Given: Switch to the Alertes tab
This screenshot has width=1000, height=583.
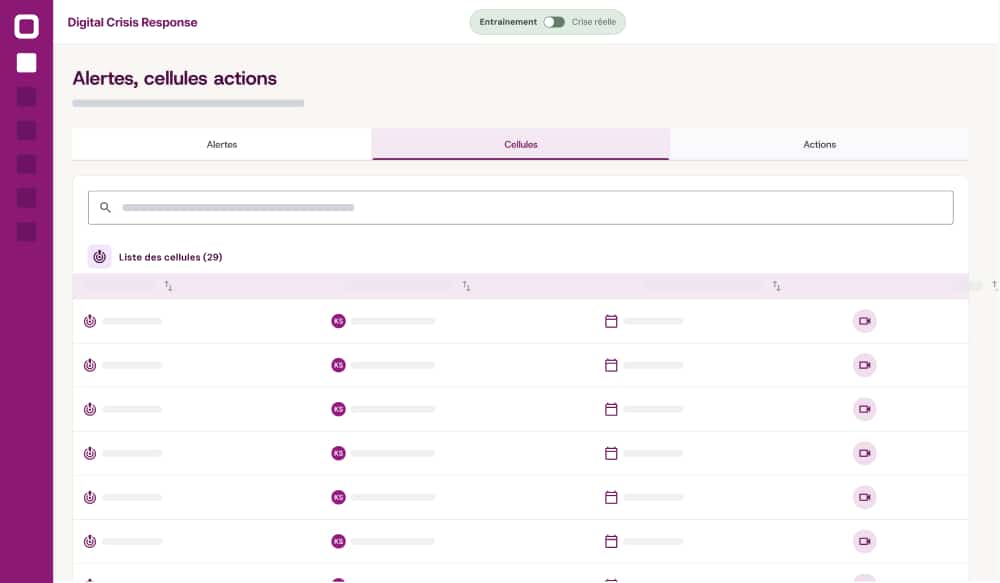Looking at the screenshot, I should pyautogui.click(x=221, y=144).
